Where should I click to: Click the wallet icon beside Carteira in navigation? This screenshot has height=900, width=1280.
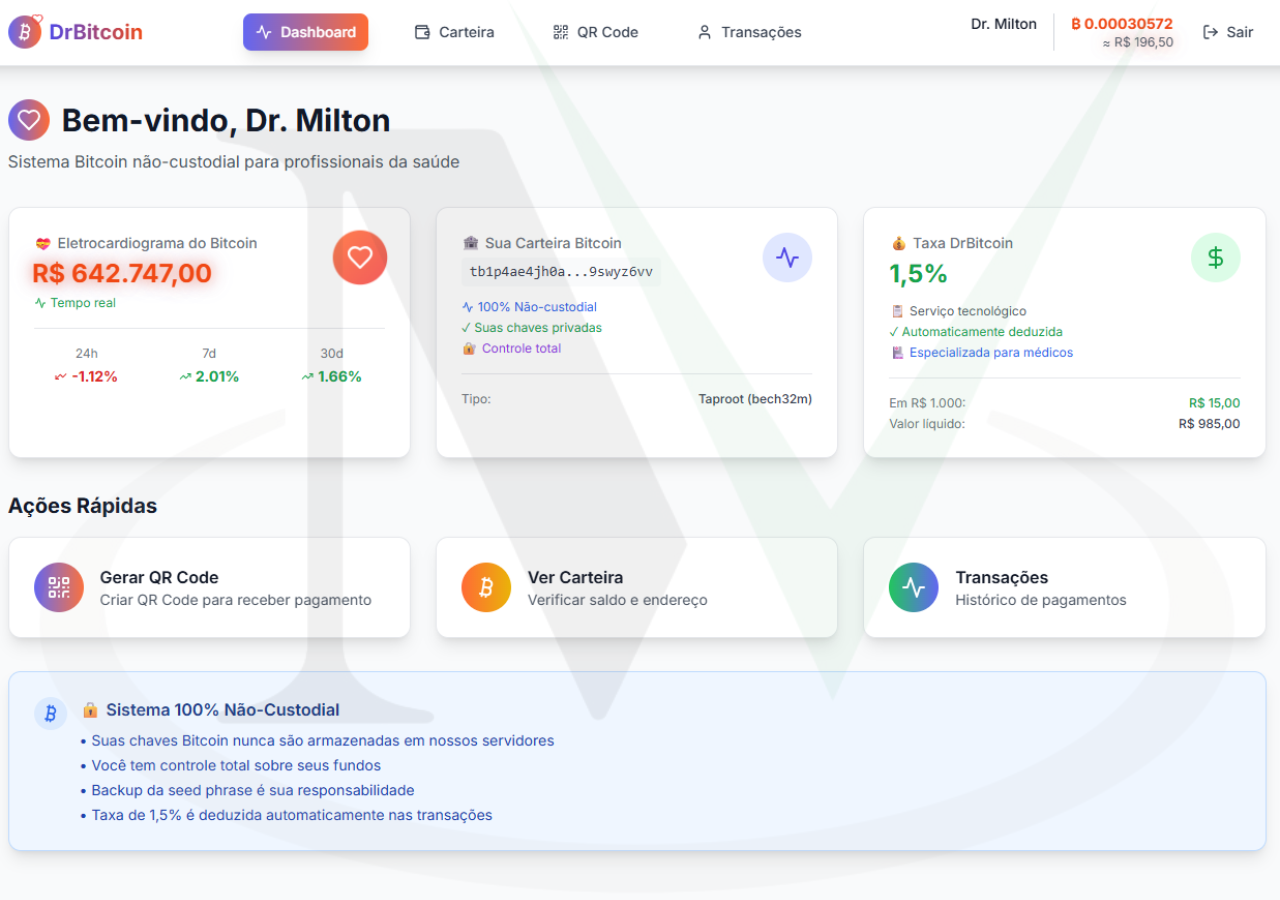tap(421, 32)
